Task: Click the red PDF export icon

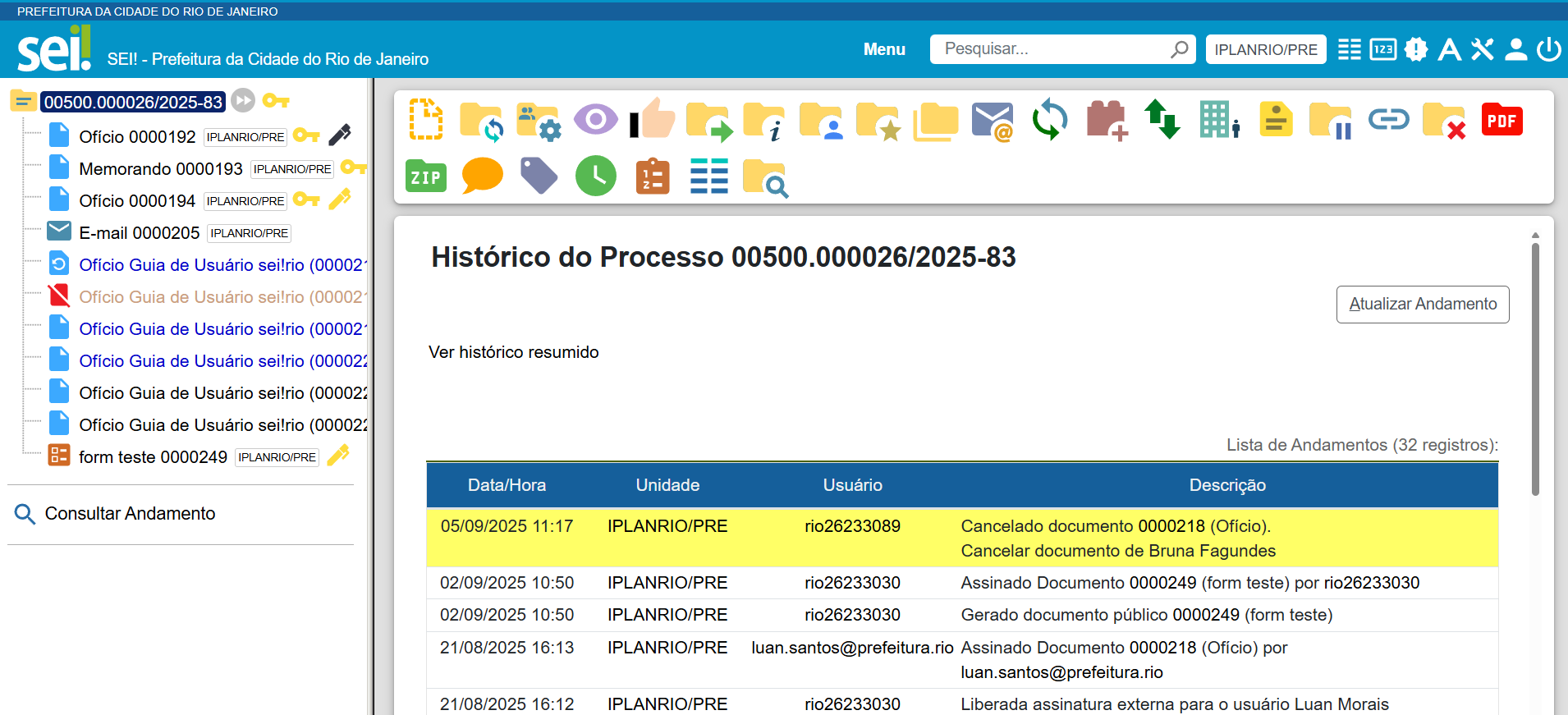Action: point(1502,121)
